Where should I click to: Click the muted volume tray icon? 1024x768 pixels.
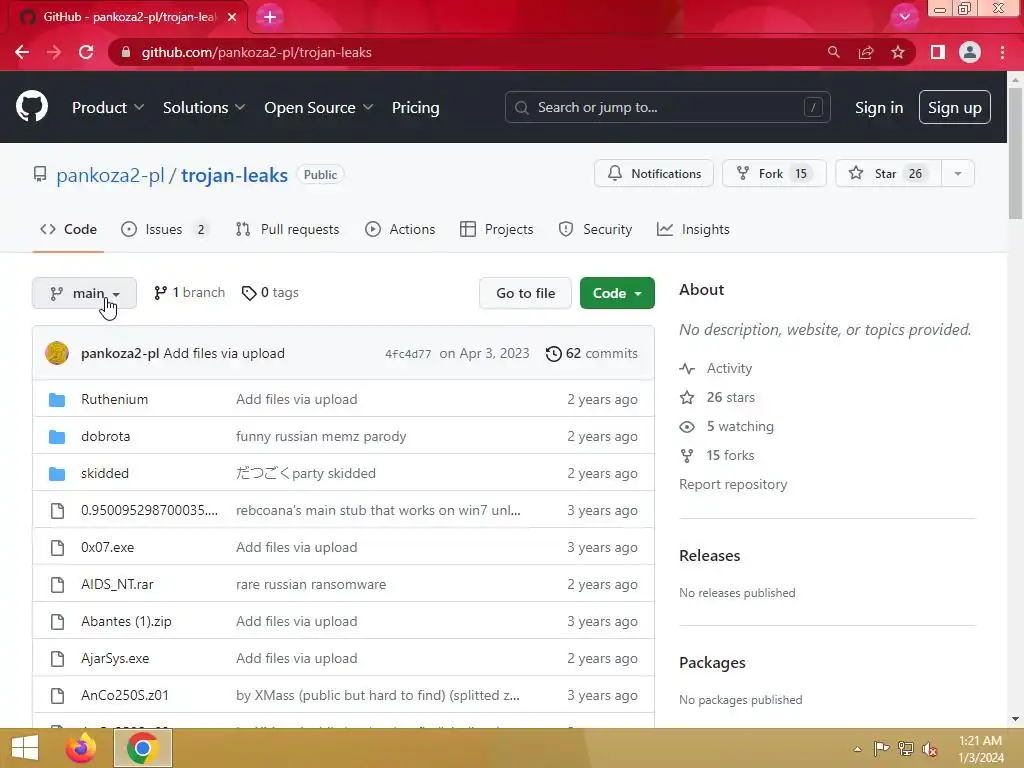coord(929,748)
